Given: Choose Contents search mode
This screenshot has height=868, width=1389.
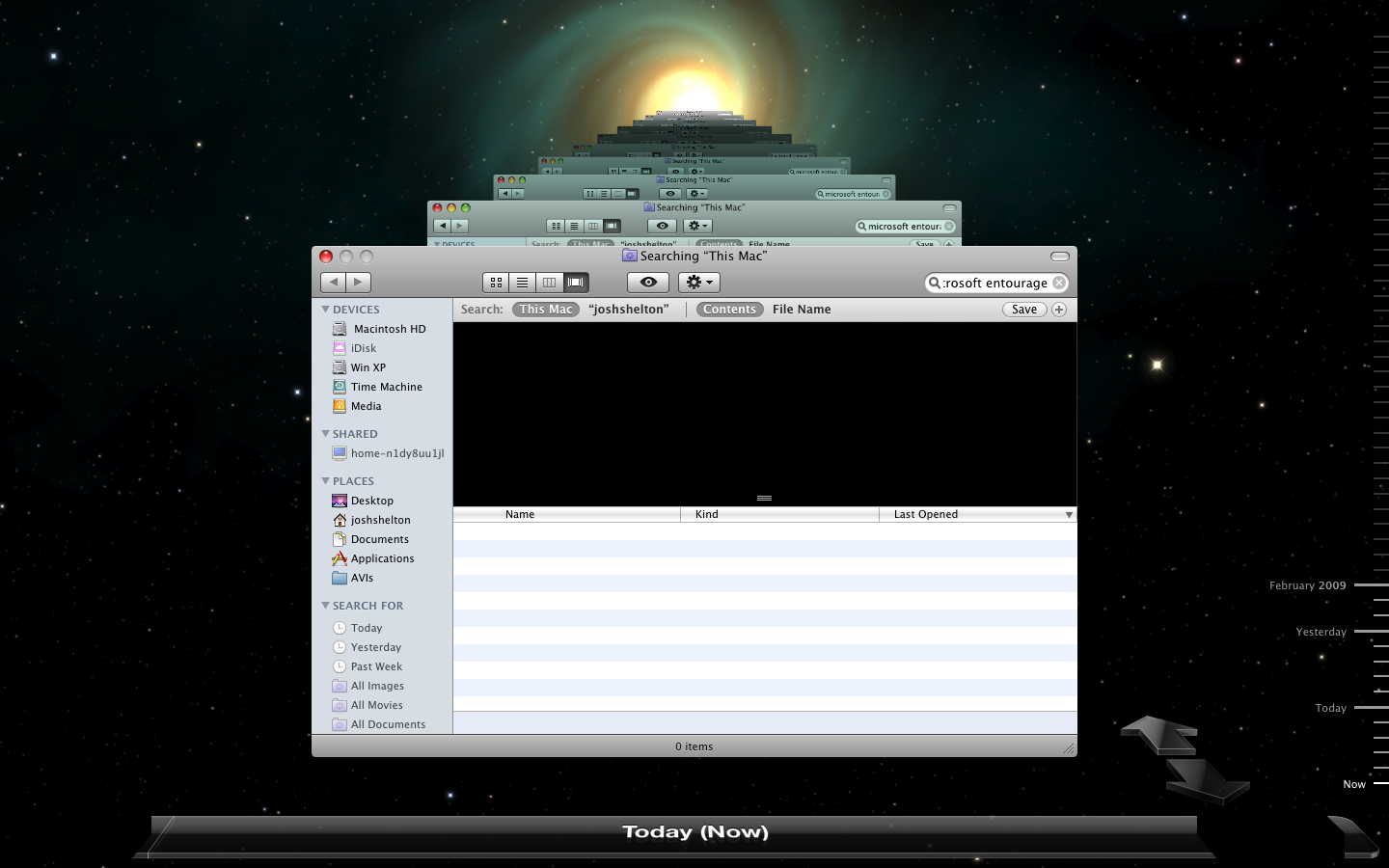Looking at the screenshot, I should click(730, 310).
